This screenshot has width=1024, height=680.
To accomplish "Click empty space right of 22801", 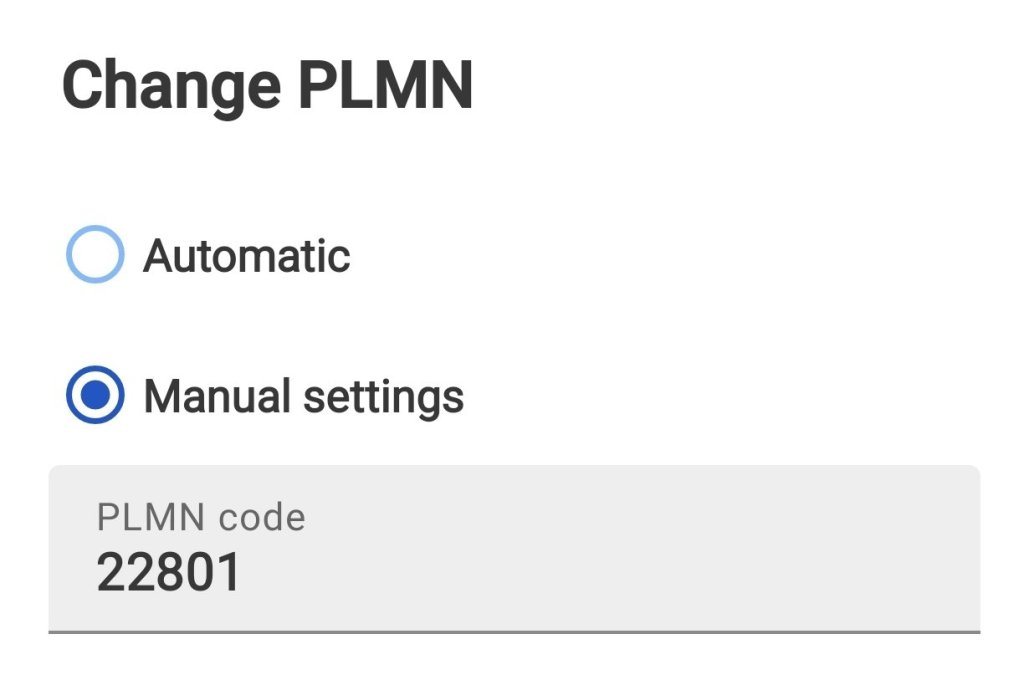I will pyautogui.click(x=600, y=573).
